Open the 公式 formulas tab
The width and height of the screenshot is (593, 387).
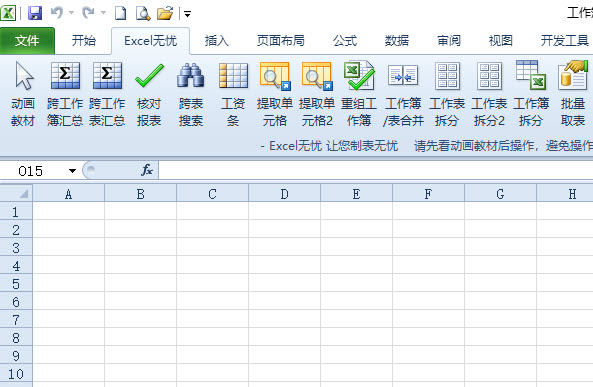click(x=345, y=40)
